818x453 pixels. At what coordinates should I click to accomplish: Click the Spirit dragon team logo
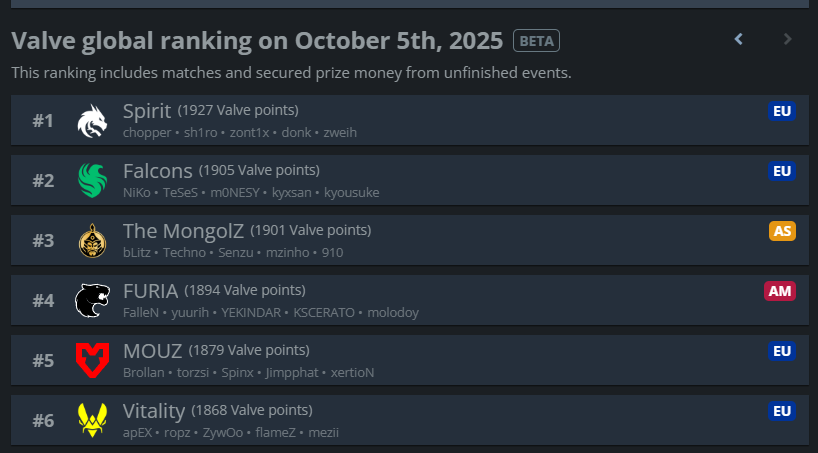92,121
